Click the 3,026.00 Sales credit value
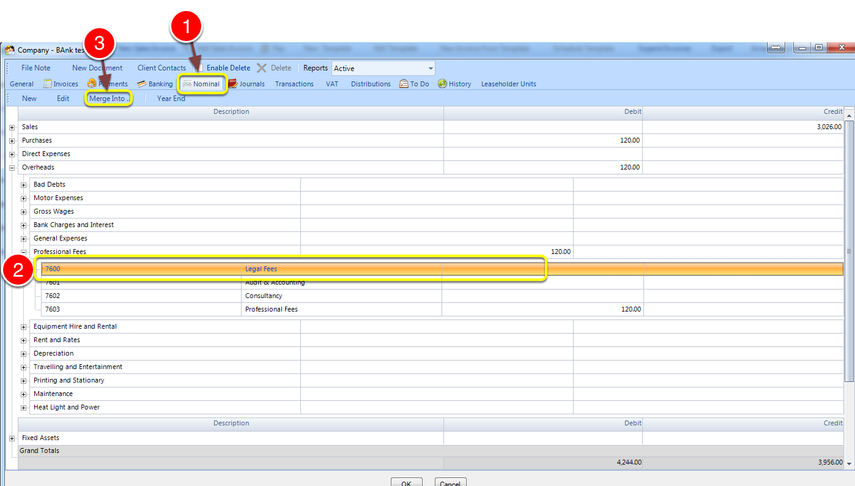 (x=829, y=127)
